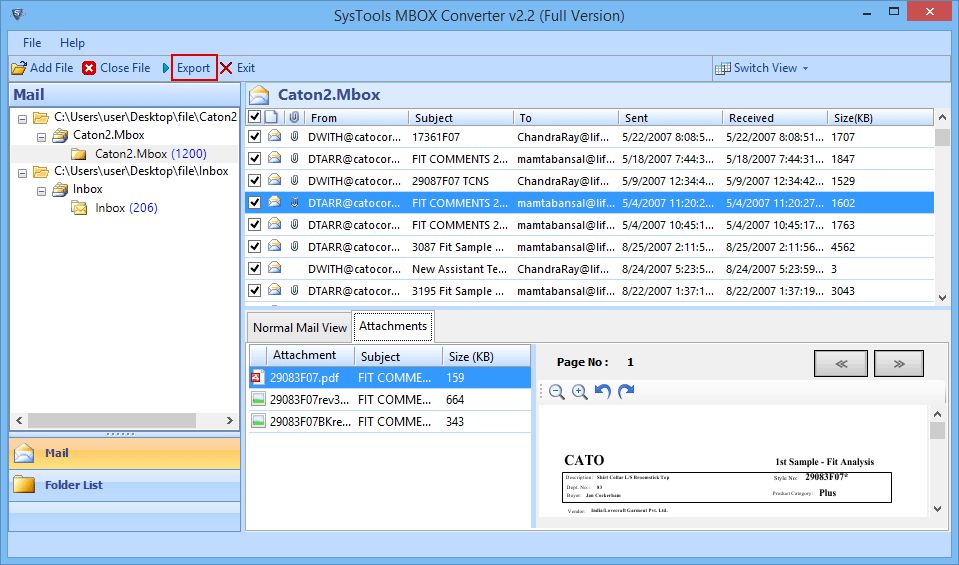
Task: Click the folder tree horizontal scroll right arrow
Action: point(230,421)
